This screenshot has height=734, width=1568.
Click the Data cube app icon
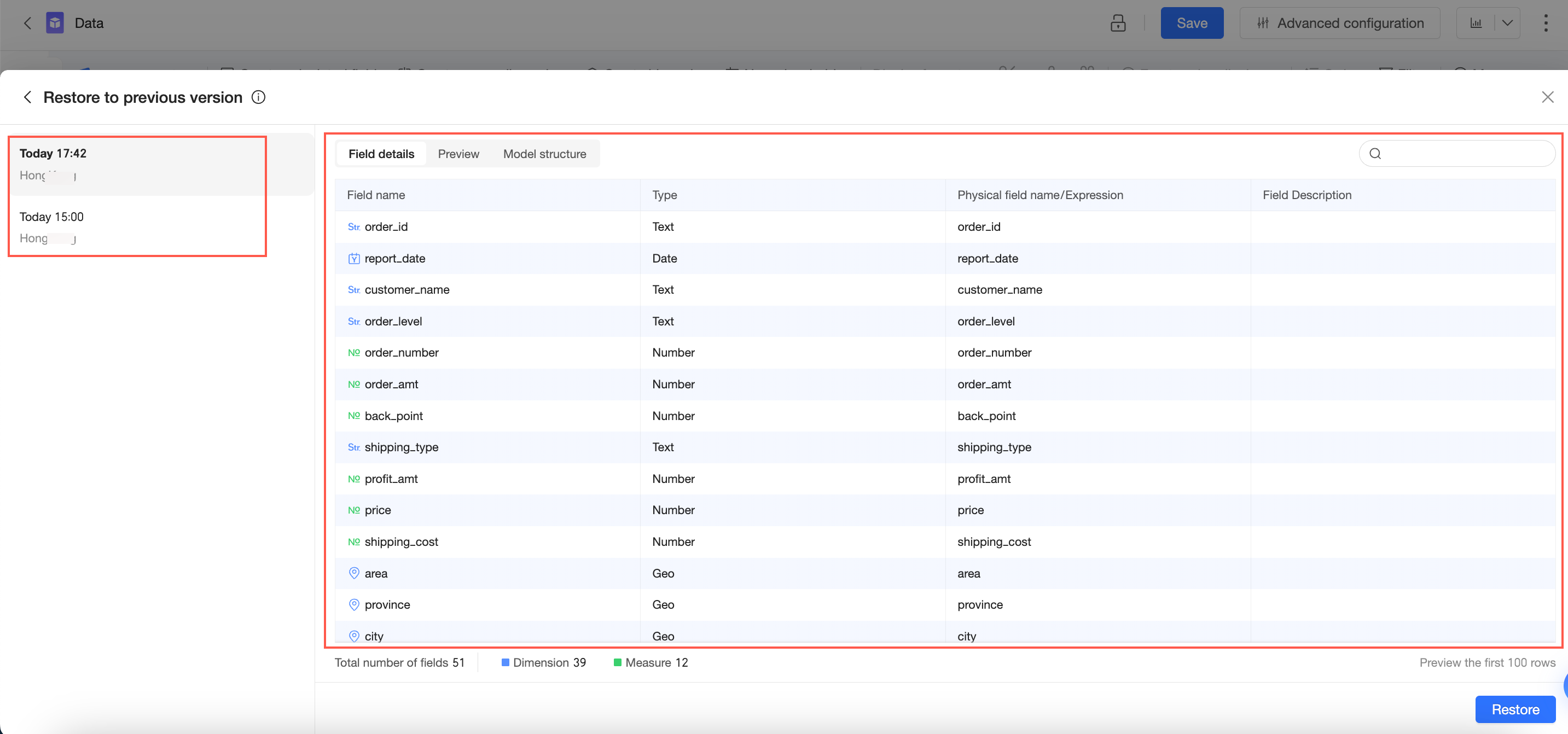click(x=55, y=23)
